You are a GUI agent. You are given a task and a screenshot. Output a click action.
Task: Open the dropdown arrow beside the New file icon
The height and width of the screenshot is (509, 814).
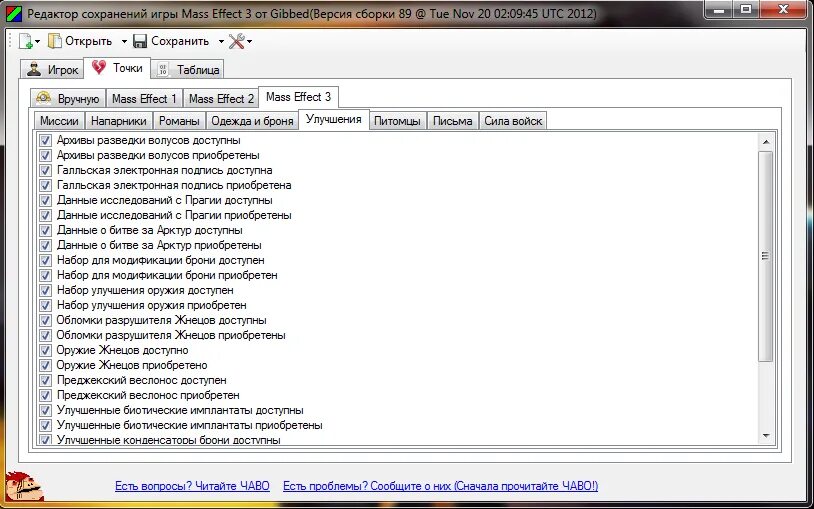[37, 42]
